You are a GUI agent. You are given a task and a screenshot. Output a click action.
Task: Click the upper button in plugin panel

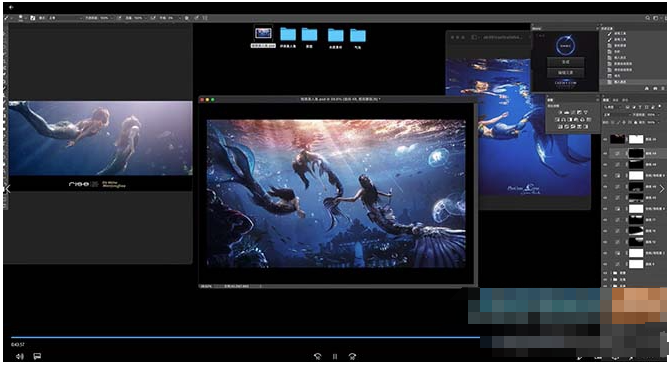566,62
